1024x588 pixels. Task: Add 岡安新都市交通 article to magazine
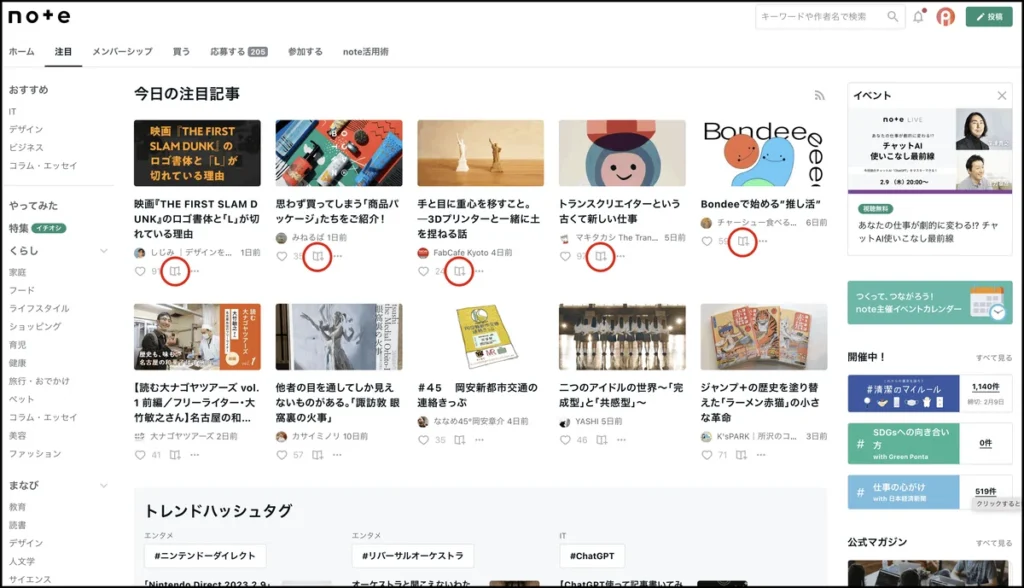(x=460, y=440)
